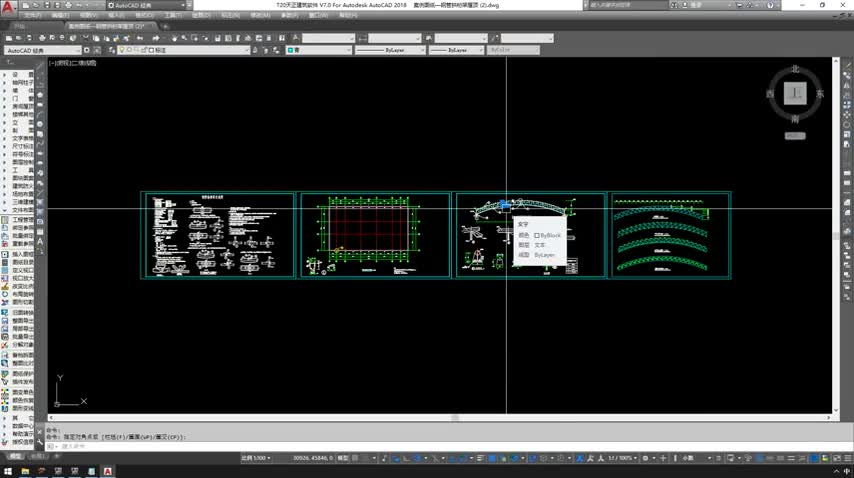Open the 比例 1:100 scale dropdown in status bar
The image size is (854, 478).
click(x=256, y=458)
